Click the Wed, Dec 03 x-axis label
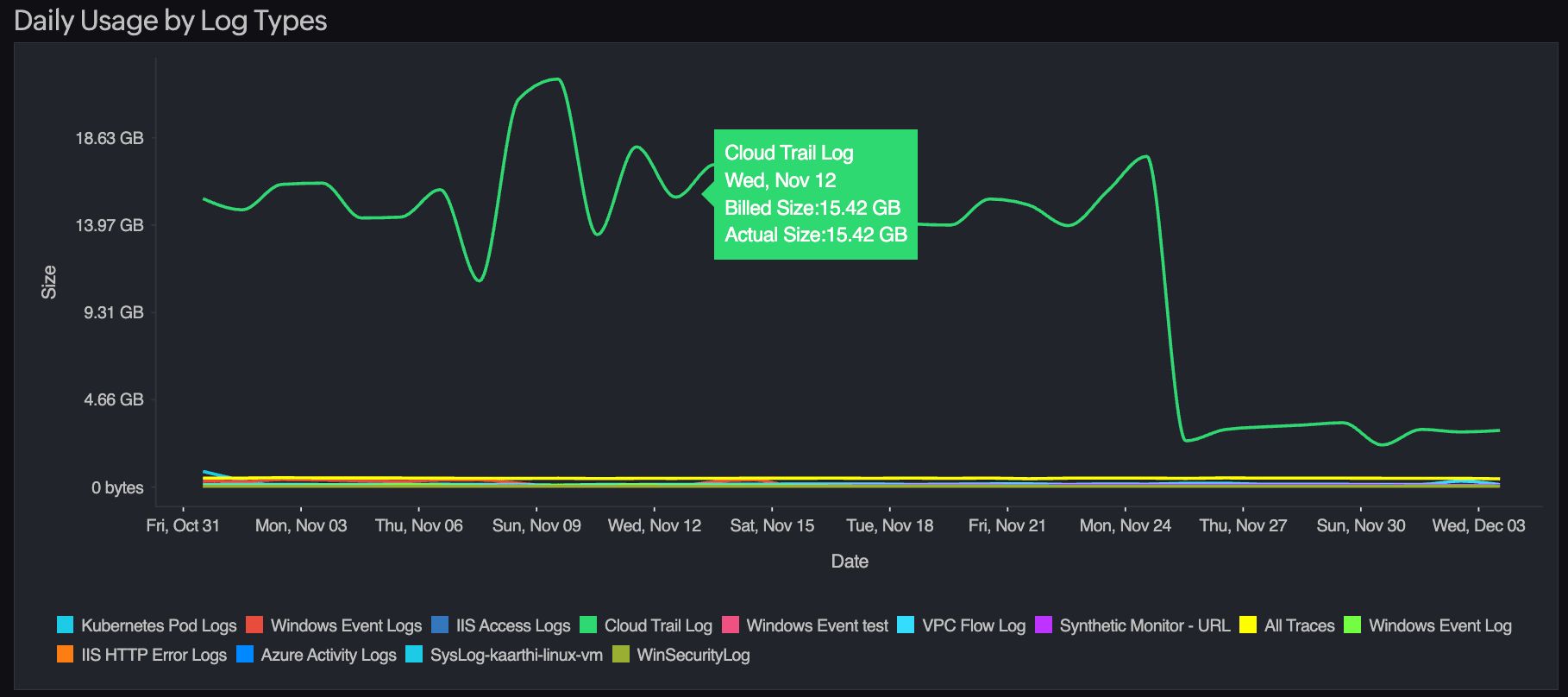Screen dimensions: 1568x697 coord(1478,525)
